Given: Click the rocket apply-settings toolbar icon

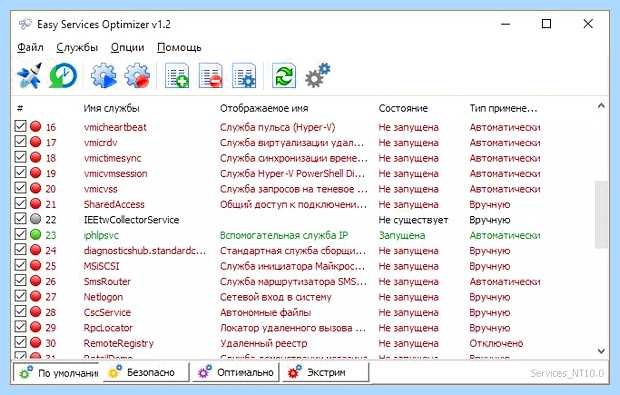Looking at the screenshot, I should pyautogui.click(x=29, y=75).
